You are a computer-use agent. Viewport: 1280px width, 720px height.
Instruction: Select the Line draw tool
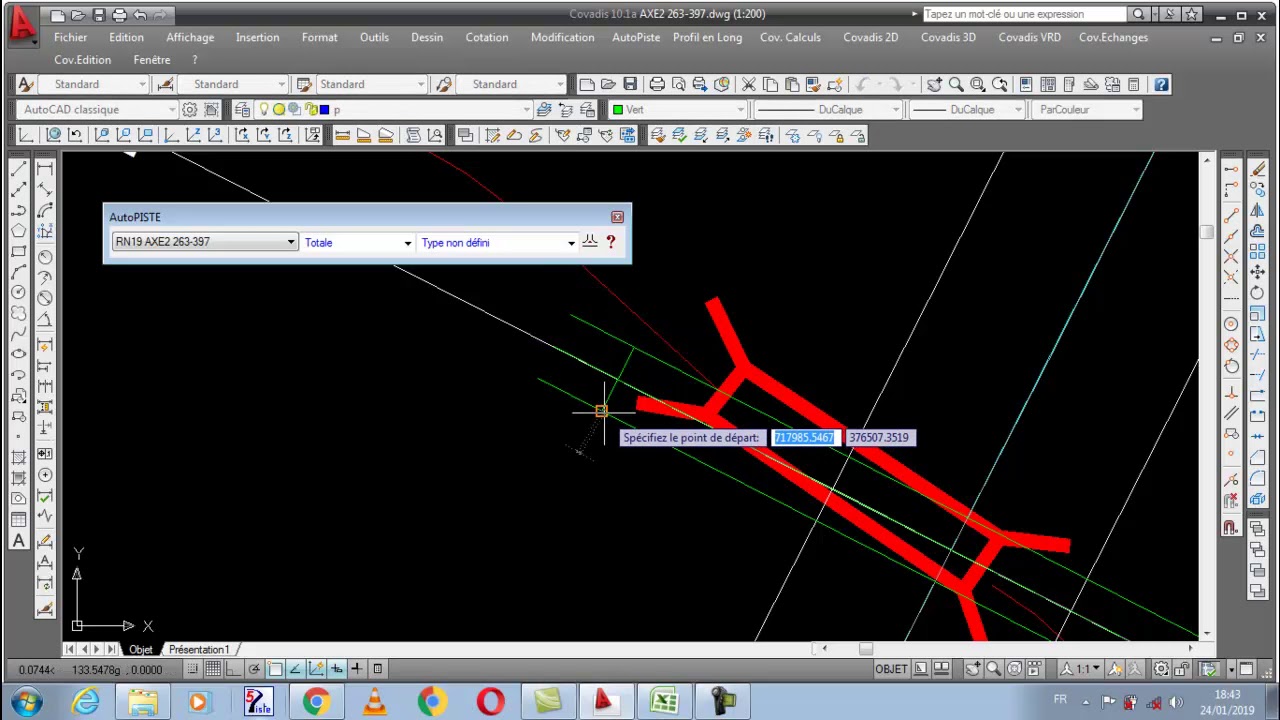[18, 168]
